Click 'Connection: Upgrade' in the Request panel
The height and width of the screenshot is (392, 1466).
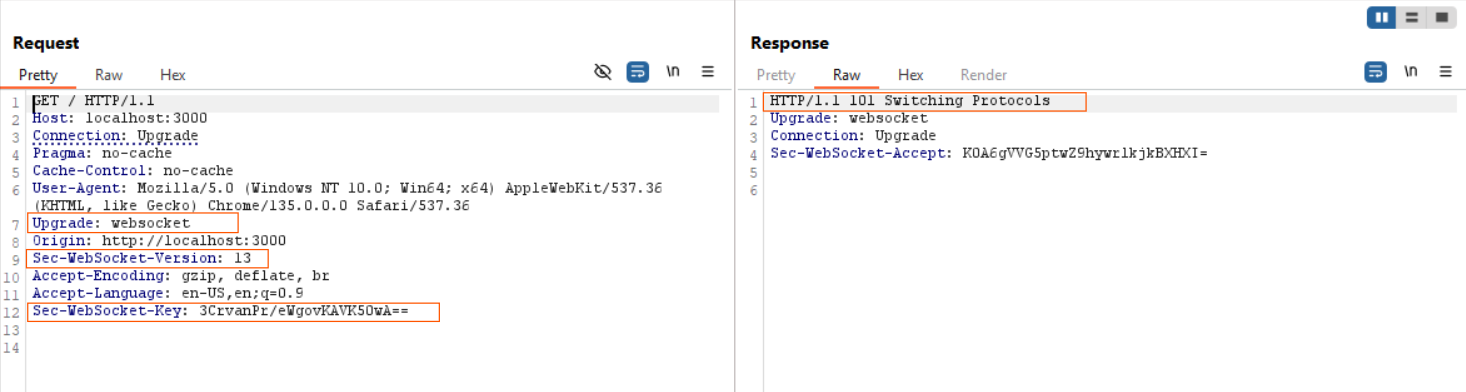[115, 136]
